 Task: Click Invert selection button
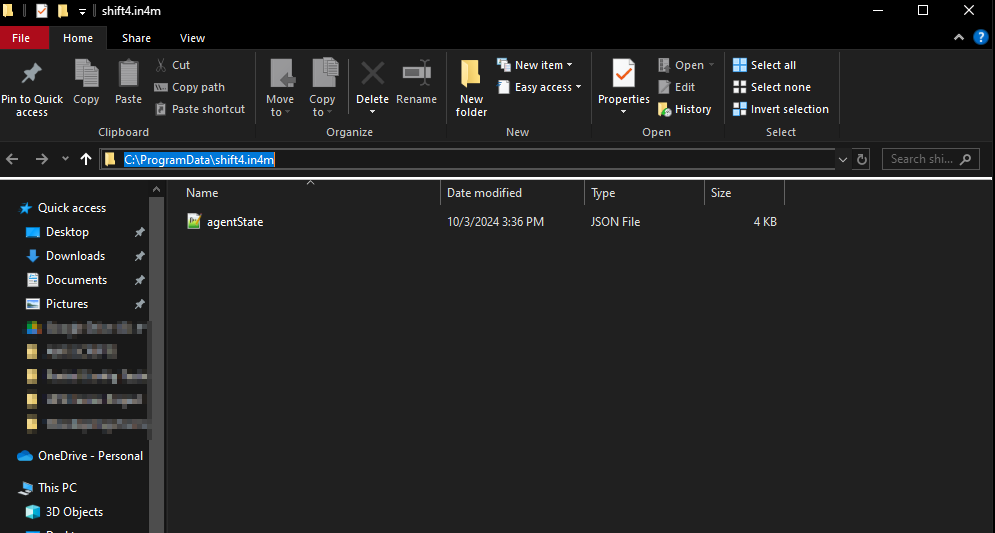(780, 109)
